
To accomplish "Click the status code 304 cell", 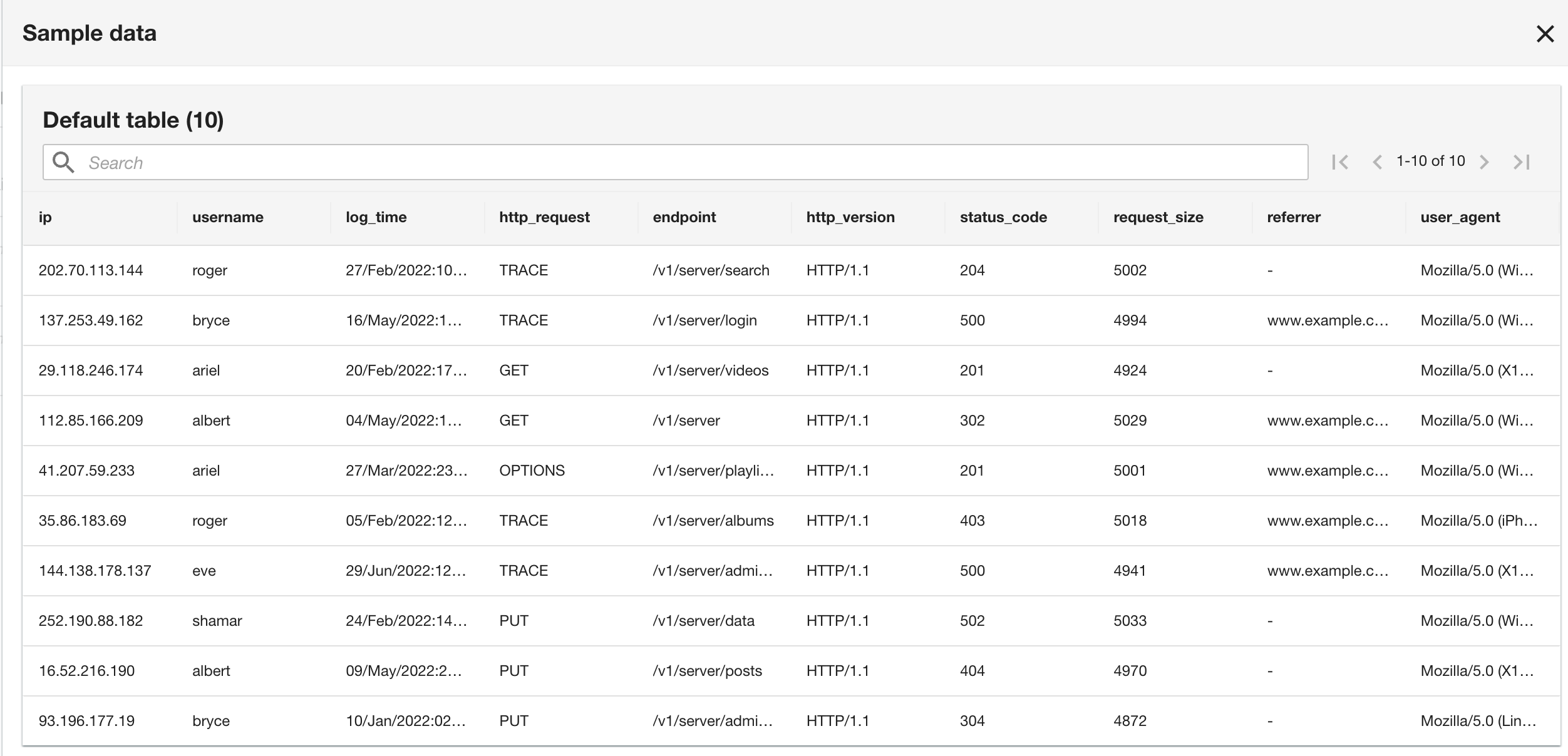I will (x=972, y=721).
